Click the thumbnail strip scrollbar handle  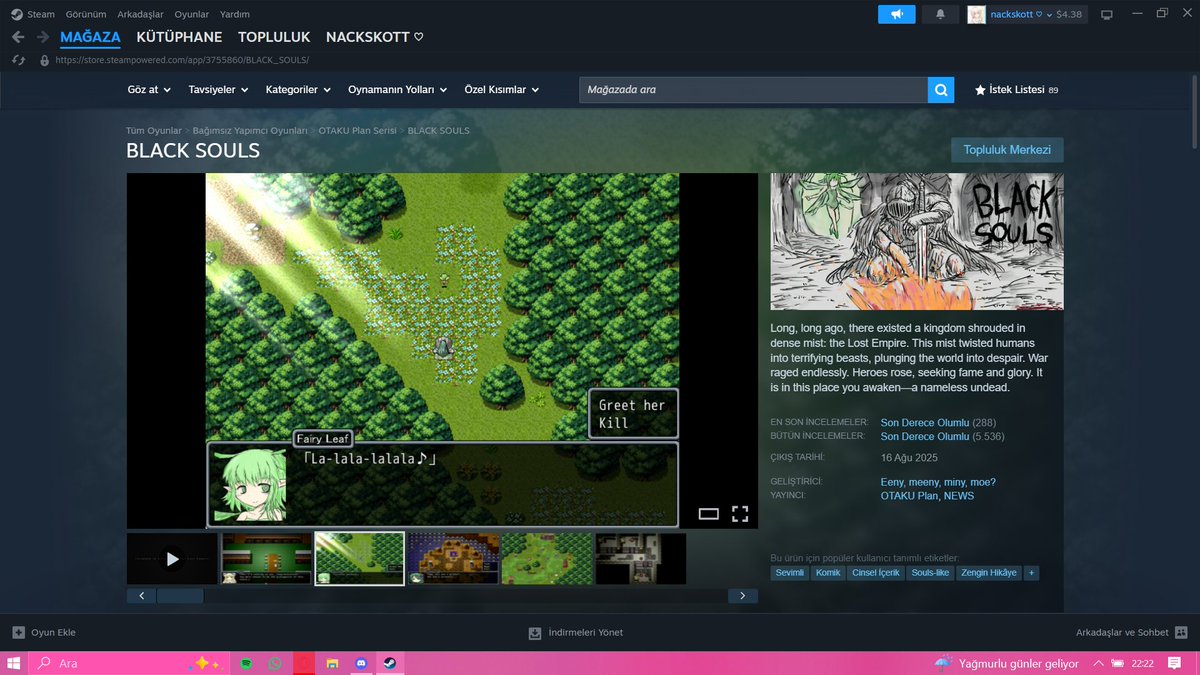pyautogui.click(x=180, y=596)
